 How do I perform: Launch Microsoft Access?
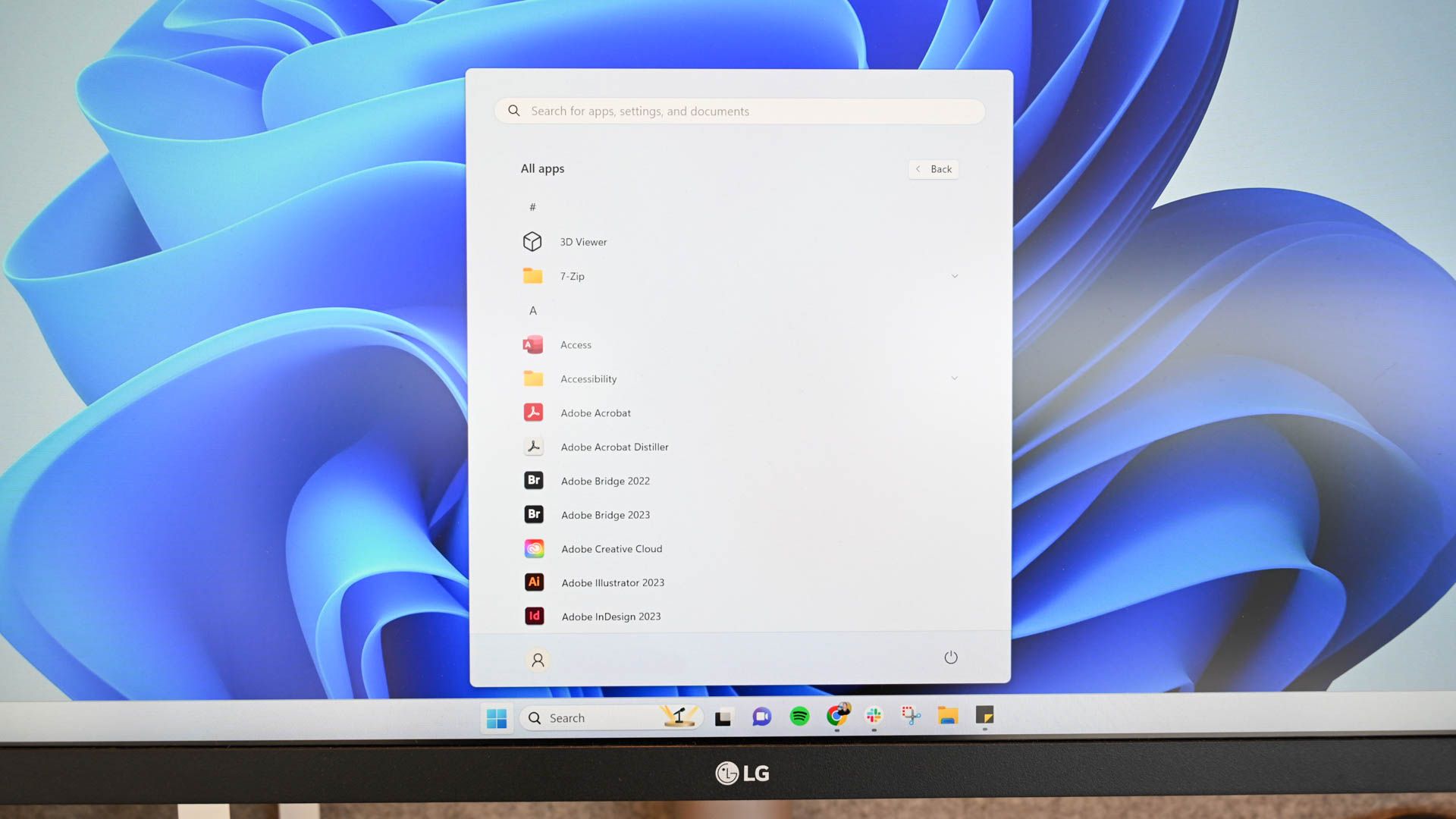click(576, 344)
